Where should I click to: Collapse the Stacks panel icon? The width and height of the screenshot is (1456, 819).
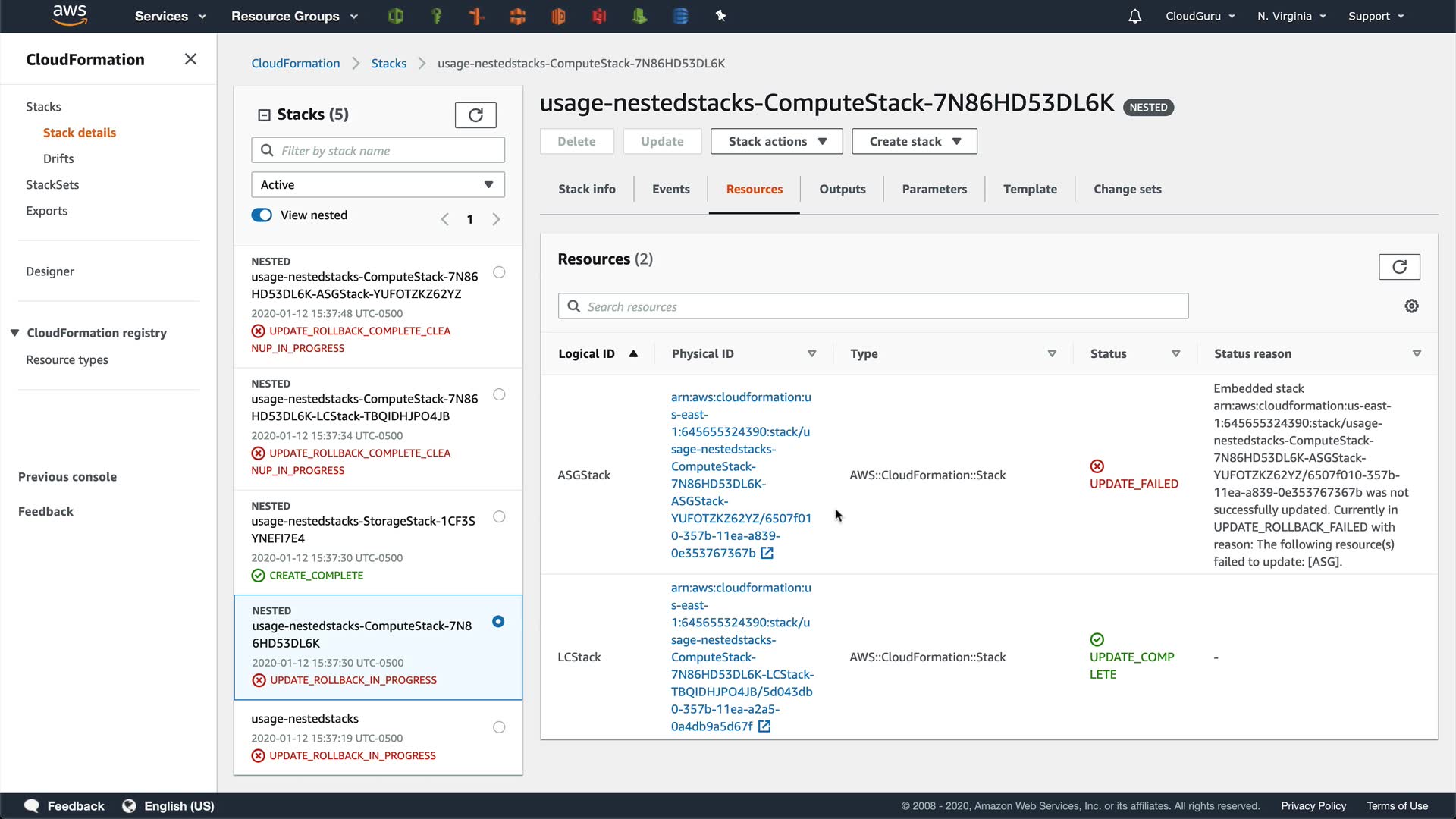pyautogui.click(x=264, y=115)
